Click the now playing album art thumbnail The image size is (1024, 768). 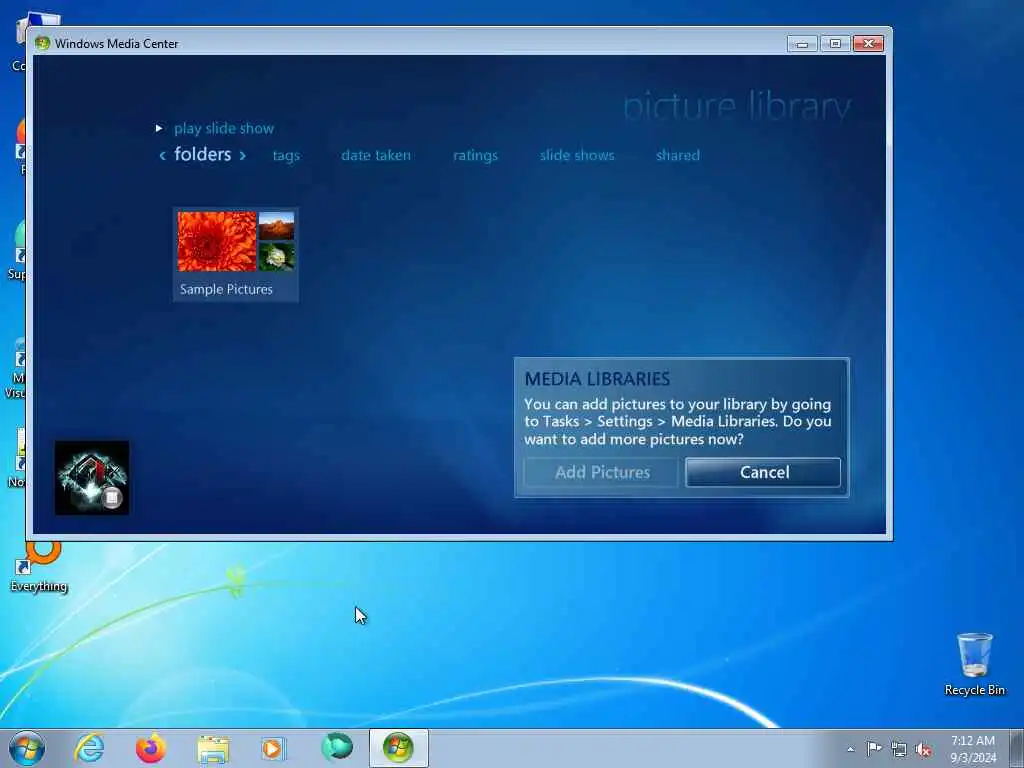tap(91, 477)
